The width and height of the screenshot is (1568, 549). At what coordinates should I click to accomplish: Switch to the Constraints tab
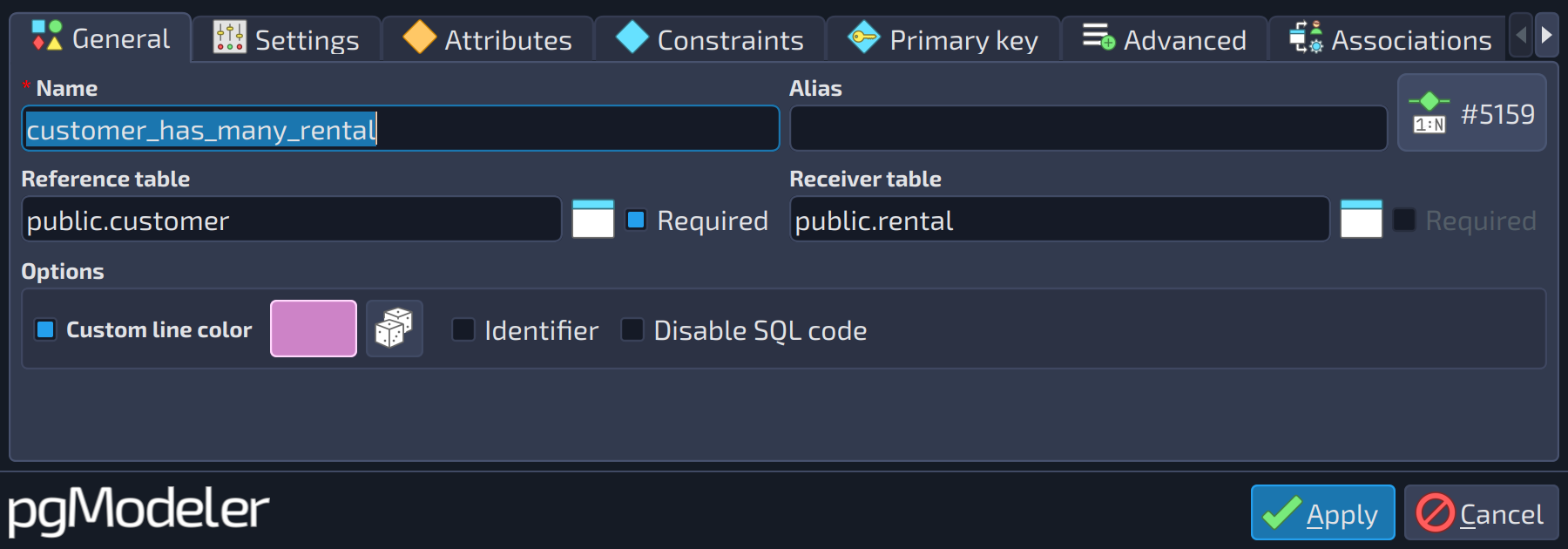(710, 39)
